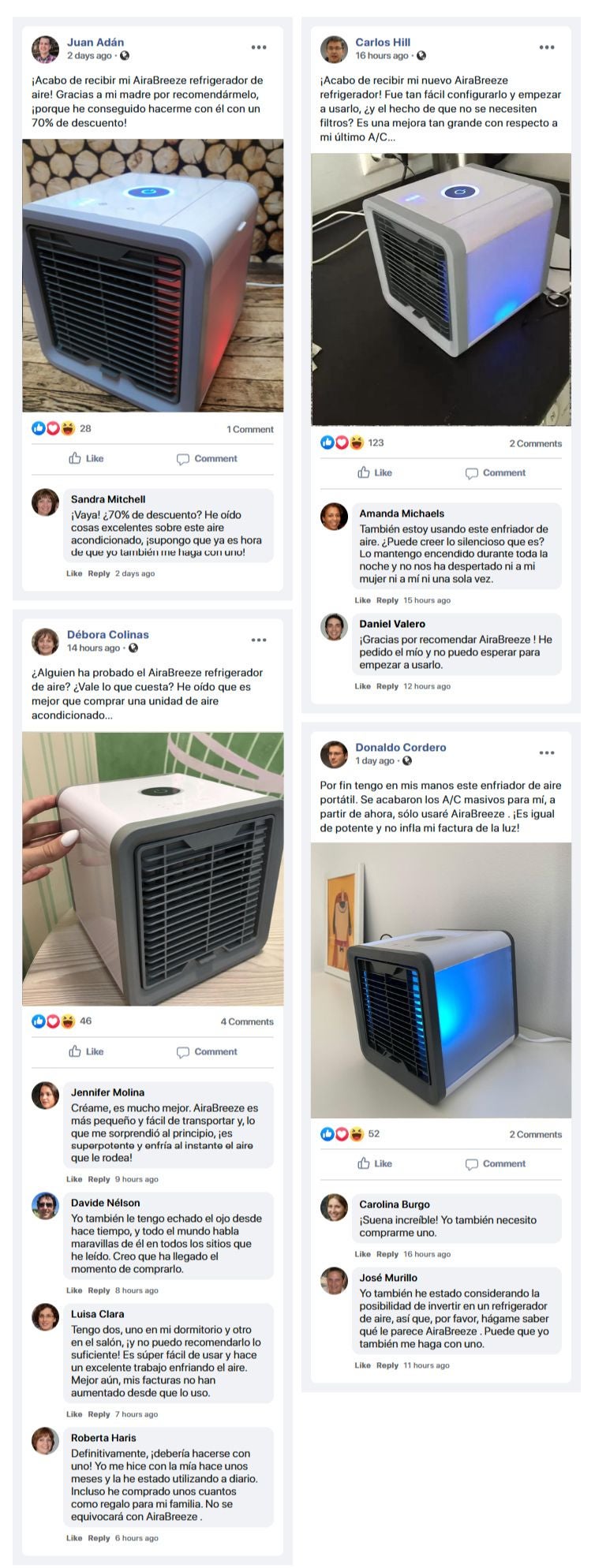The image size is (595, 1568).
Task: Reply to José Murillo's comment
Action: (387, 1365)
